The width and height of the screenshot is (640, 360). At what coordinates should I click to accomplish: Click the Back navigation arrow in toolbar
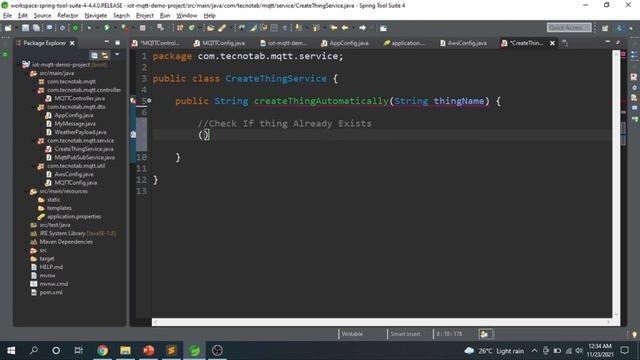click(x=345, y=28)
